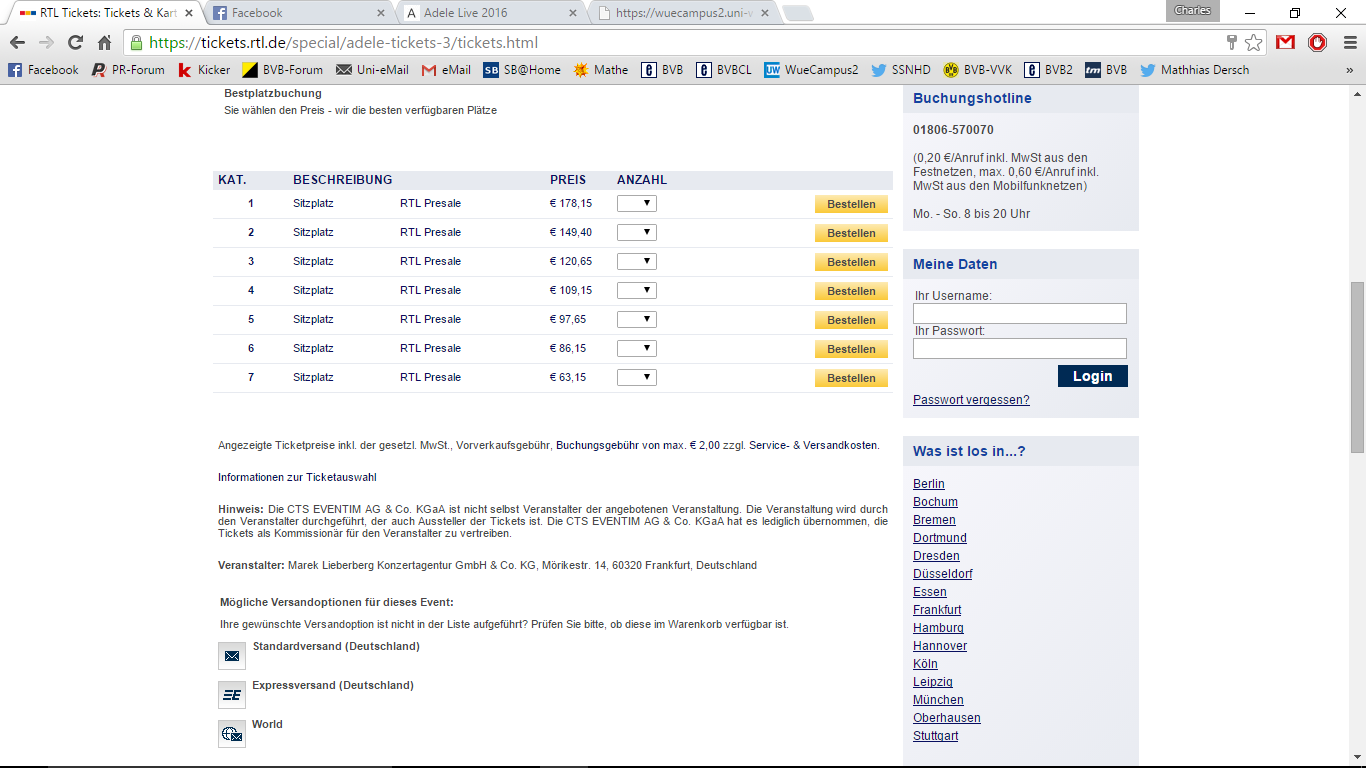Open a new tab button
The width and height of the screenshot is (1366, 768).
pyautogui.click(x=798, y=13)
